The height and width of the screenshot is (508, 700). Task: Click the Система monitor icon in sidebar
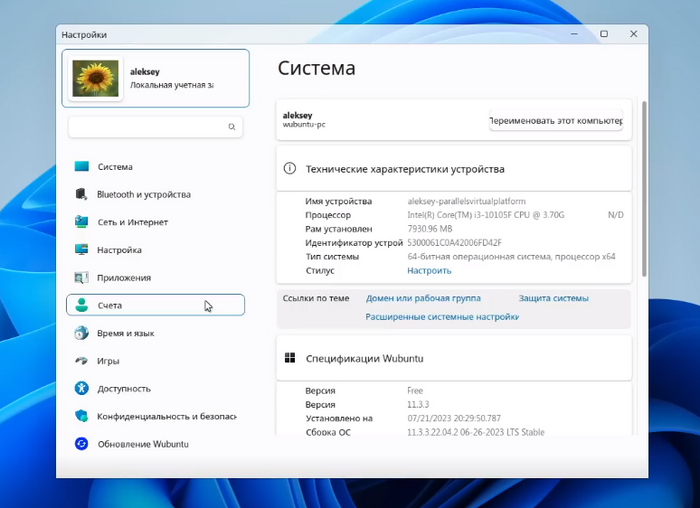pos(81,167)
